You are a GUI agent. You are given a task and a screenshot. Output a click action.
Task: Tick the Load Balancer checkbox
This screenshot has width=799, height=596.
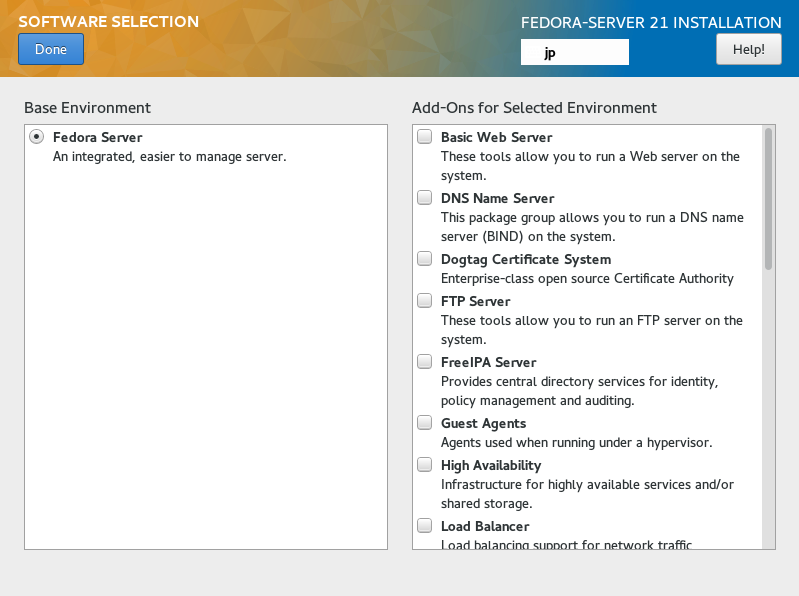pos(424,526)
